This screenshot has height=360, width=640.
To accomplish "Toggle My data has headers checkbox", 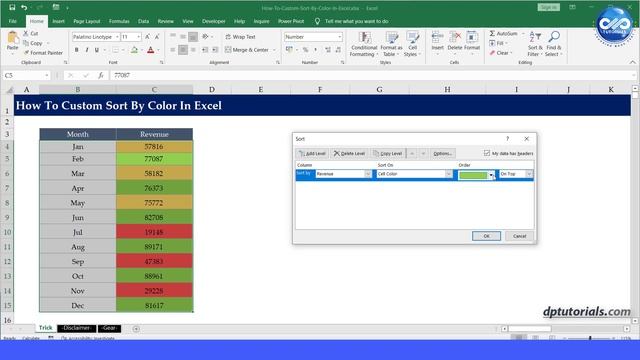I will coord(487,153).
